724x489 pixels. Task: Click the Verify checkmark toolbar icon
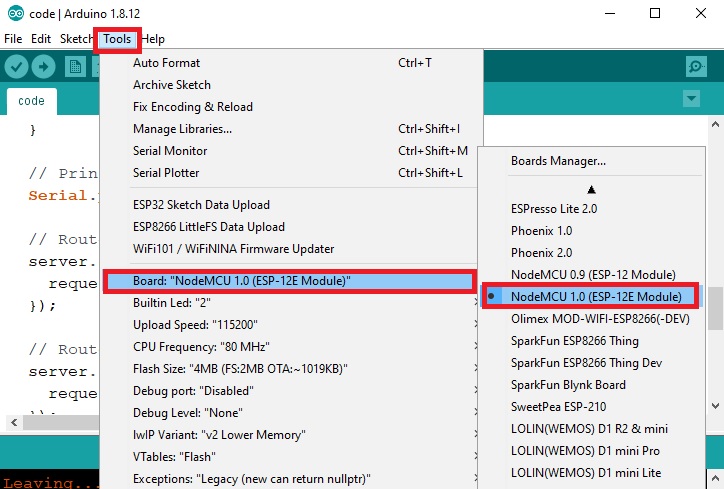[x=17, y=67]
